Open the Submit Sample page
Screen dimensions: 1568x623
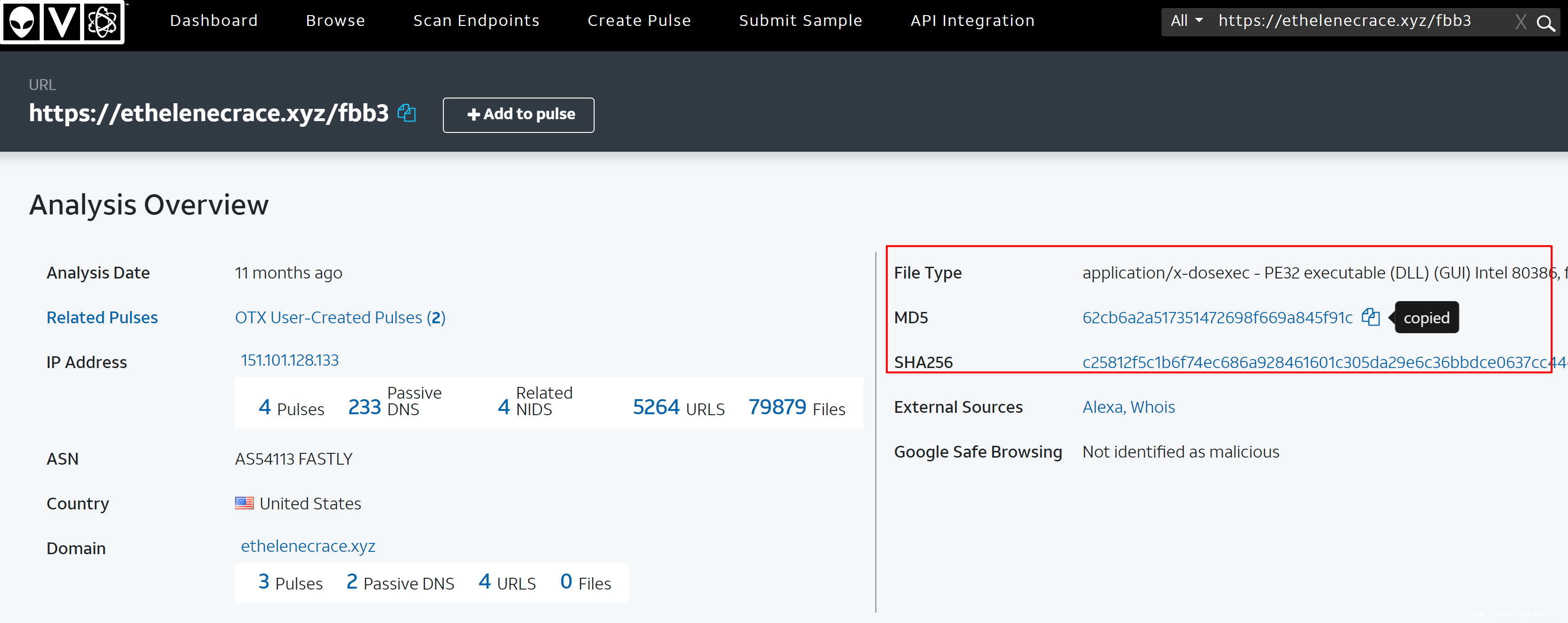800,21
